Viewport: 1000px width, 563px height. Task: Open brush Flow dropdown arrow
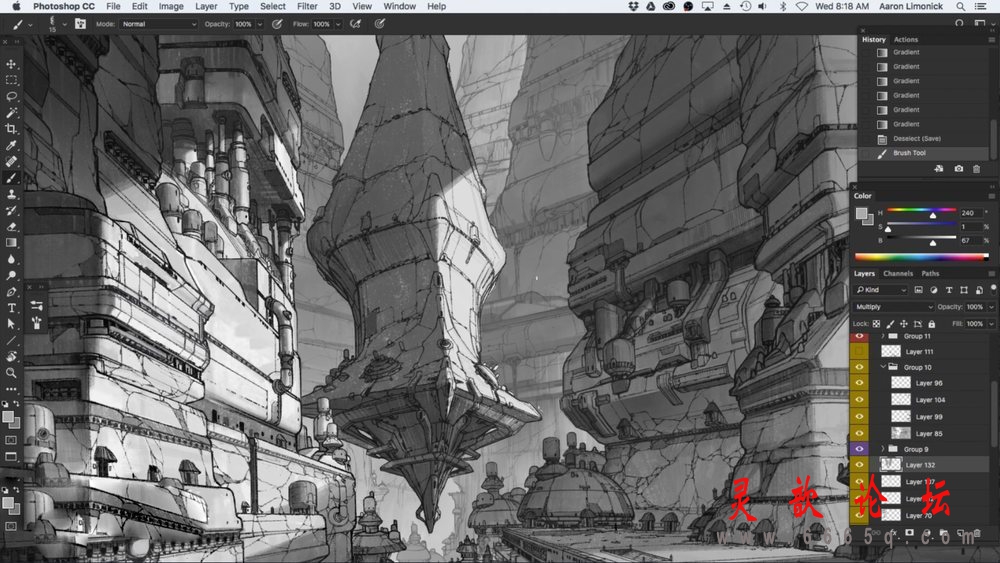337,24
